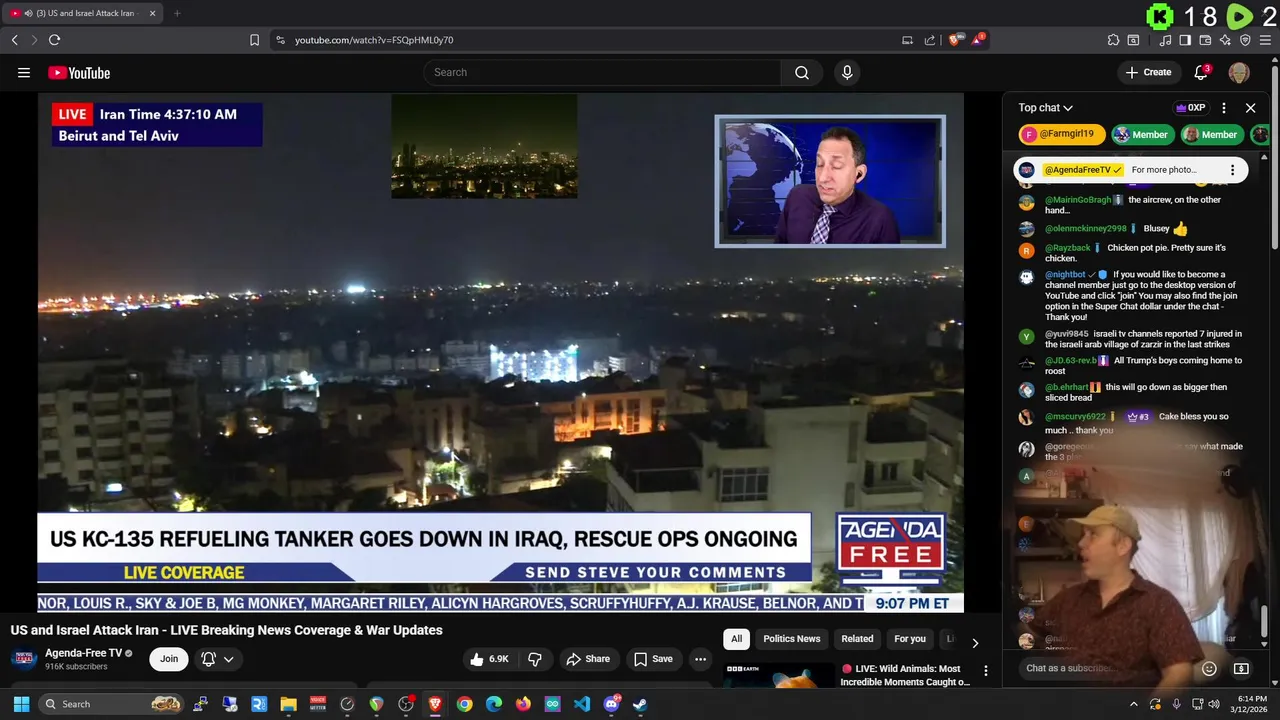Open options for the Wild Animals video
Viewport: 1280px width, 720px height.
click(985, 671)
